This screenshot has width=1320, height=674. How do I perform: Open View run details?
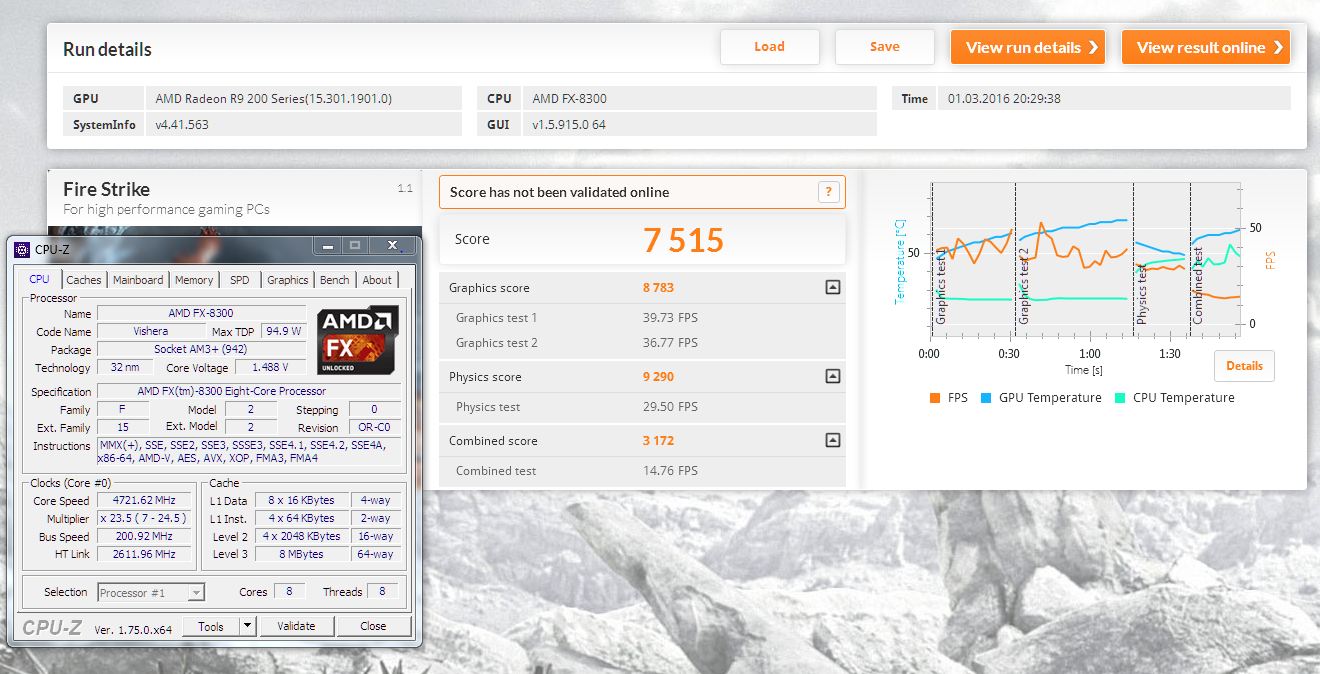pos(1028,47)
